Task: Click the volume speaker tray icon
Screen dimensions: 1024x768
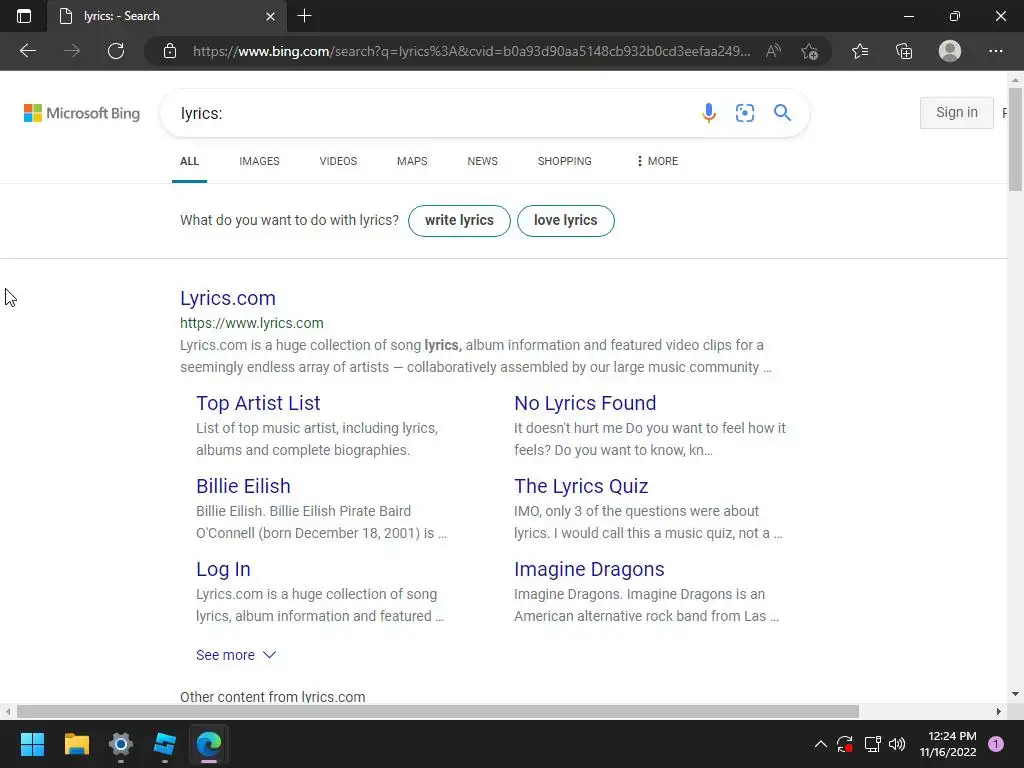Action: click(x=897, y=744)
